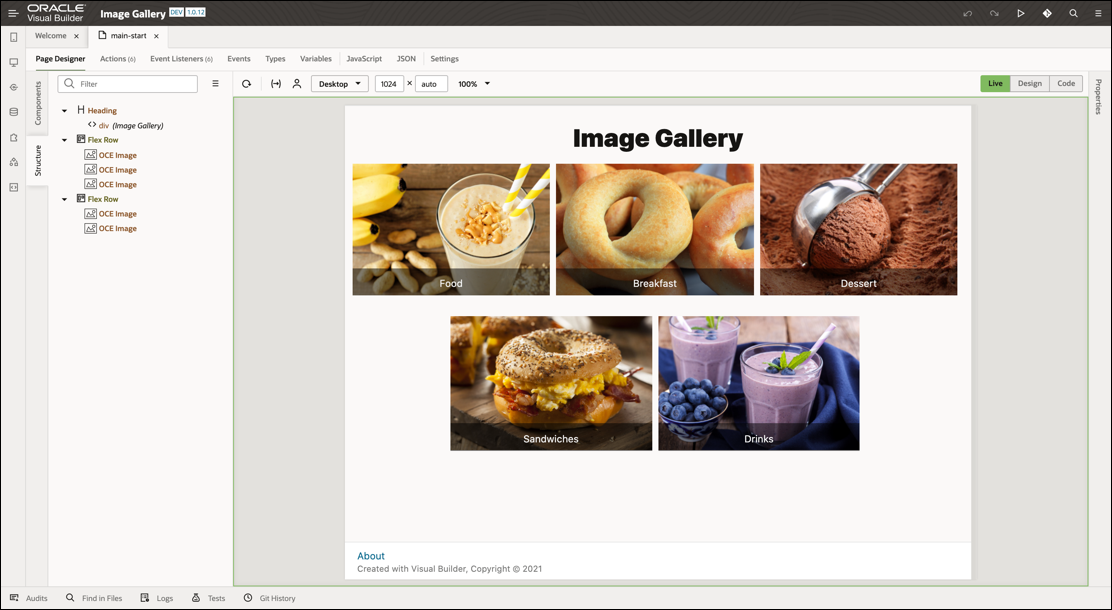
Task: Click the Redo icon in the header
Action: pyautogui.click(x=993, y=13)
